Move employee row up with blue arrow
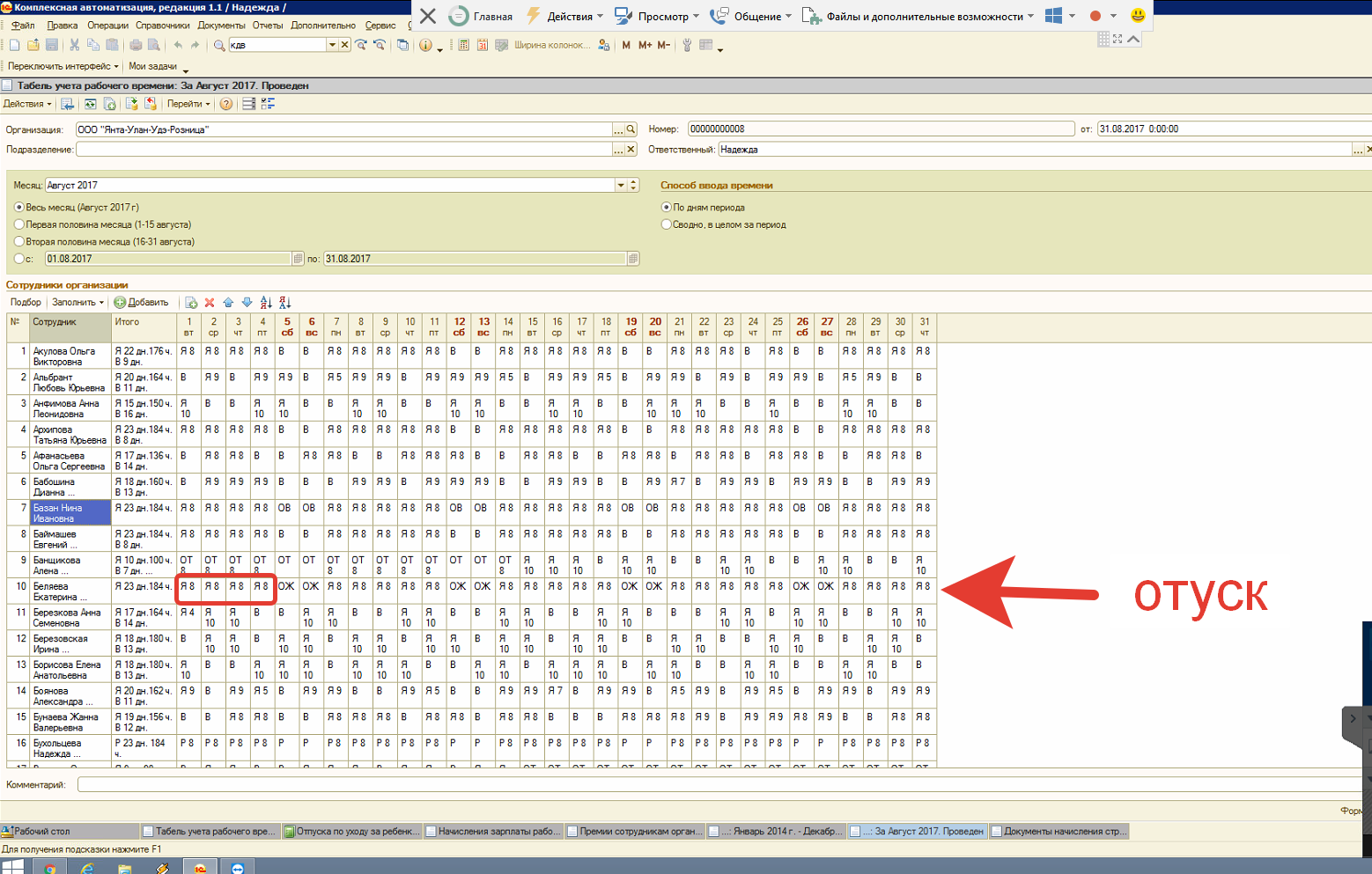Screen dimensions: 1372x874 coord(228,303)
